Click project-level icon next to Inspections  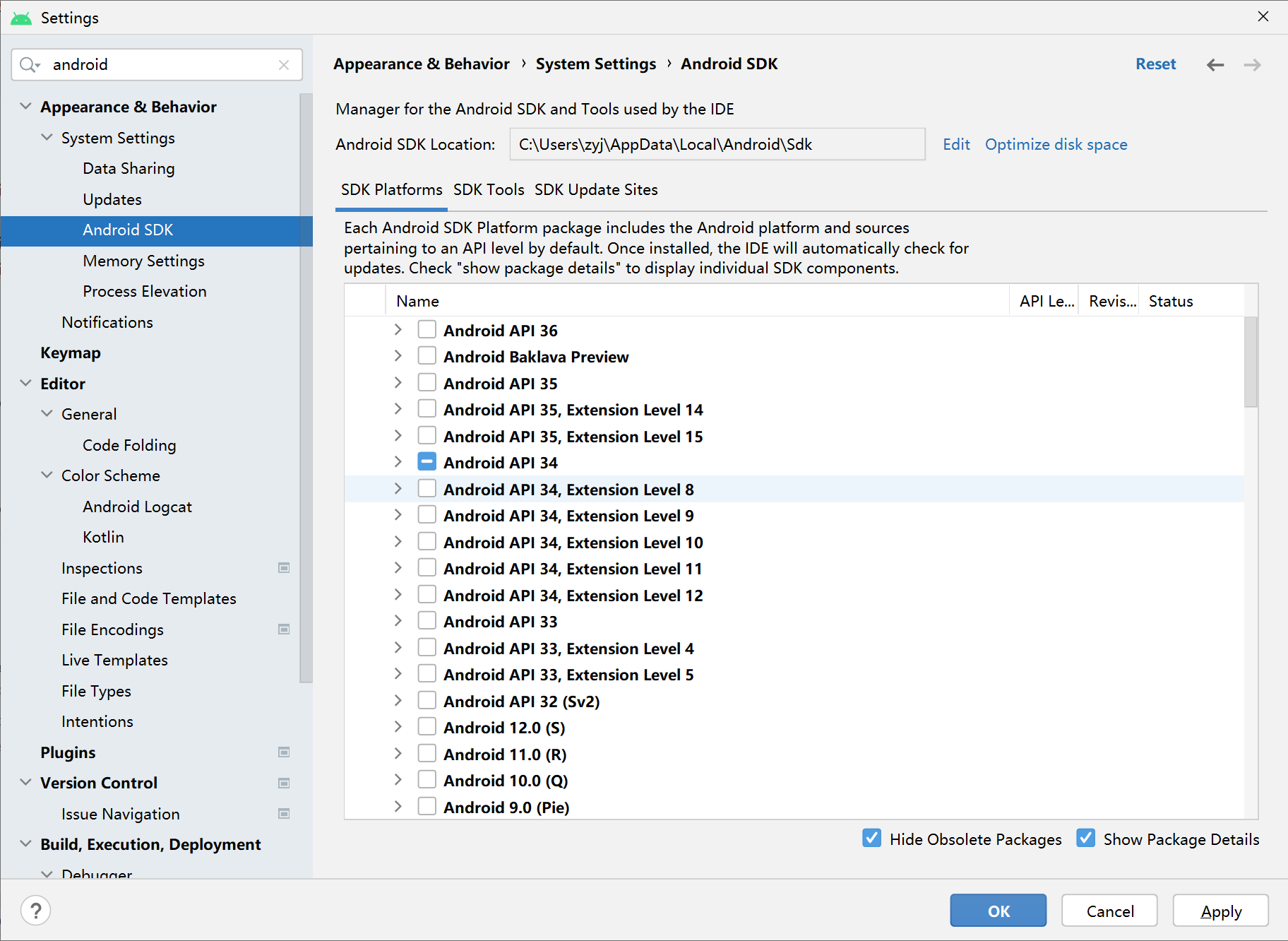pos(284,568)
